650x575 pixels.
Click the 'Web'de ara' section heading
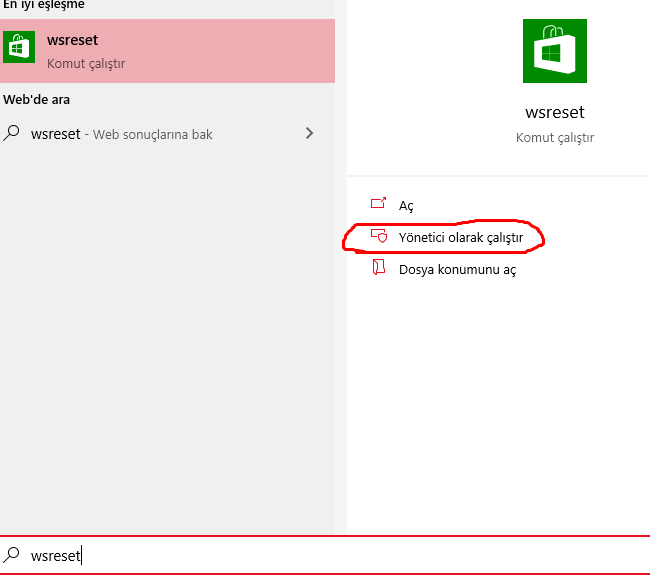click(37, 100)
